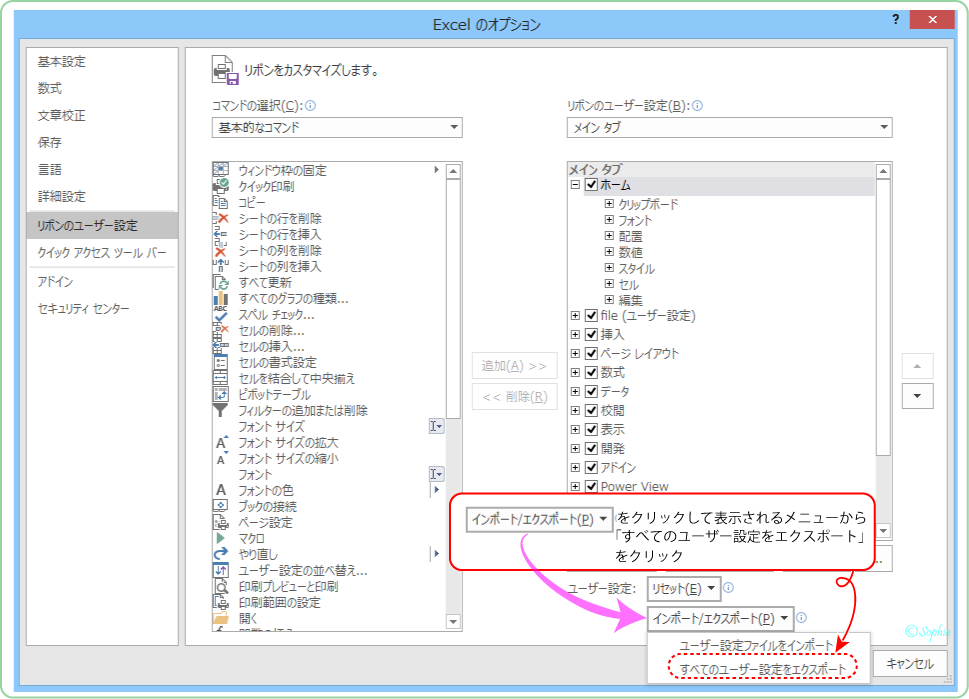969x699 pixels.
Task: Uncheck the ホーム tab checkbox
Action: pos(591,185)
